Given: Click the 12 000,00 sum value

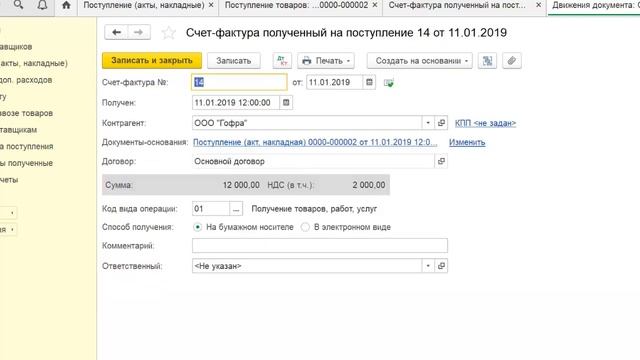Looking at the screenshot, I should 241,185.
